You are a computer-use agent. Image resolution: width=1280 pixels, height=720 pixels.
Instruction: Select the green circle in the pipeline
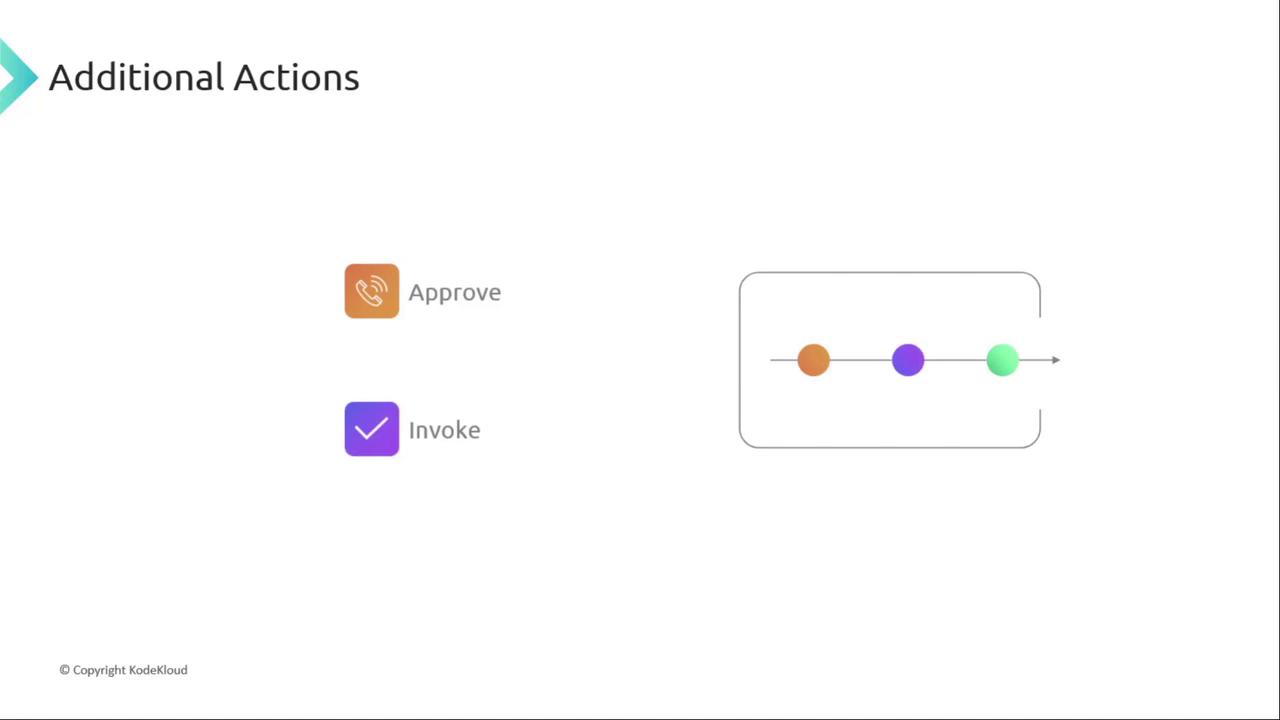click(x=1002, y=360)
